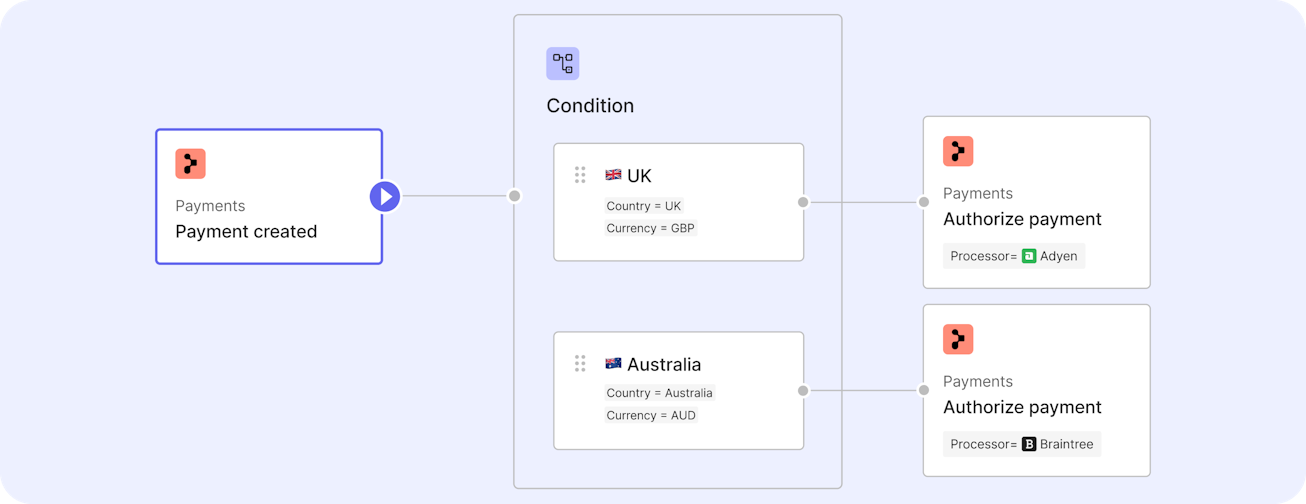Click the Braintree processor logo

pos(1029,444)
